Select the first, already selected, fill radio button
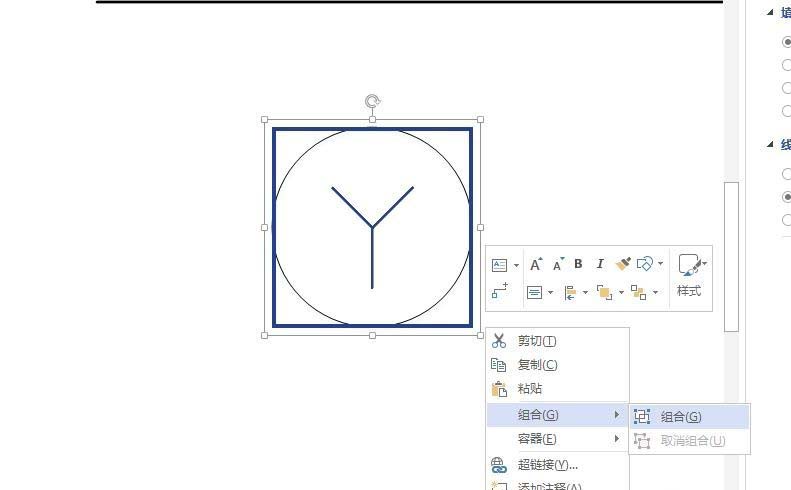Screen dimensions: 791x490 [787, 42]
